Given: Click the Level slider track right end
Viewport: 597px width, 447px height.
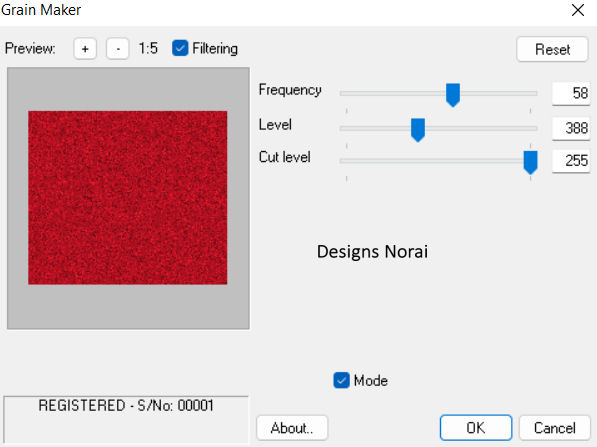Looking at the screenshot, I should pos(533,128).
